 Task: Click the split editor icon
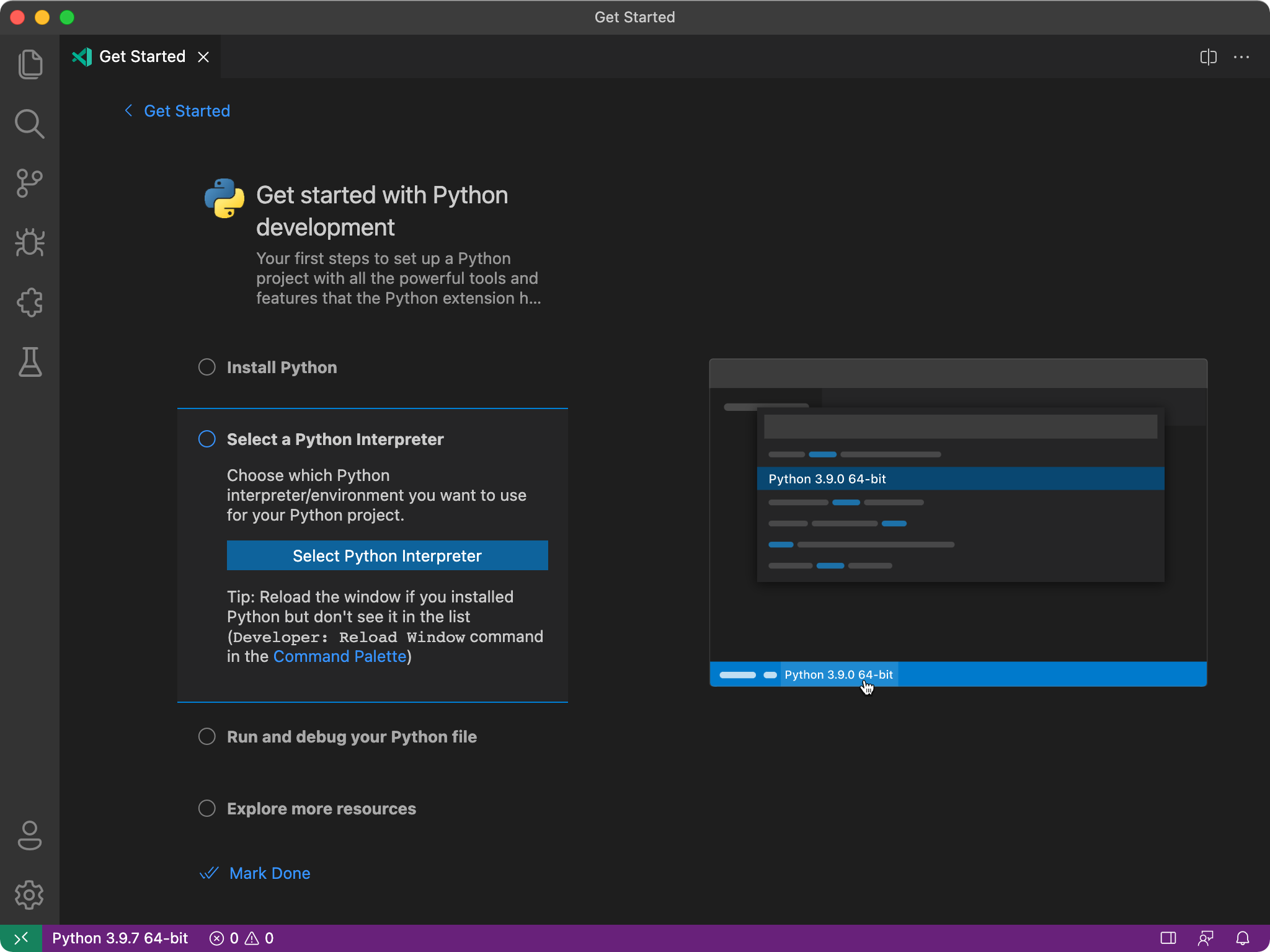[x=1208, y=57]
